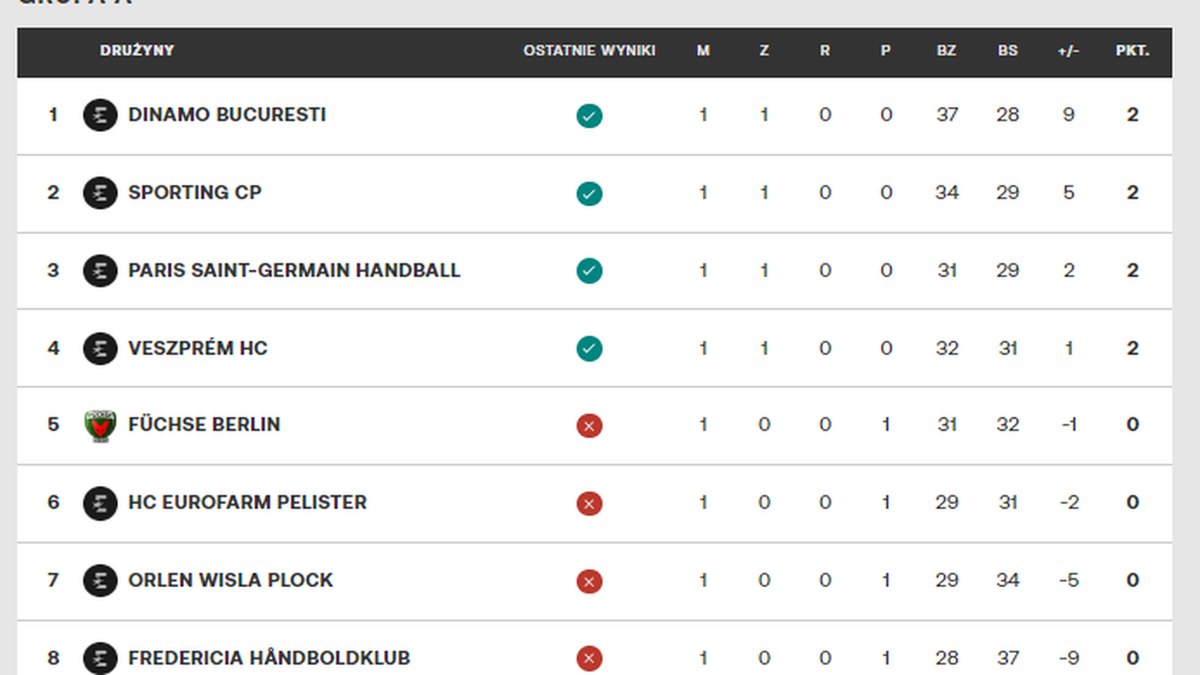Image resolution: width=1200 pixels, height=675 pixels.
Task: Click Orlen Wisla Plock loss icon
Action: 589,581
